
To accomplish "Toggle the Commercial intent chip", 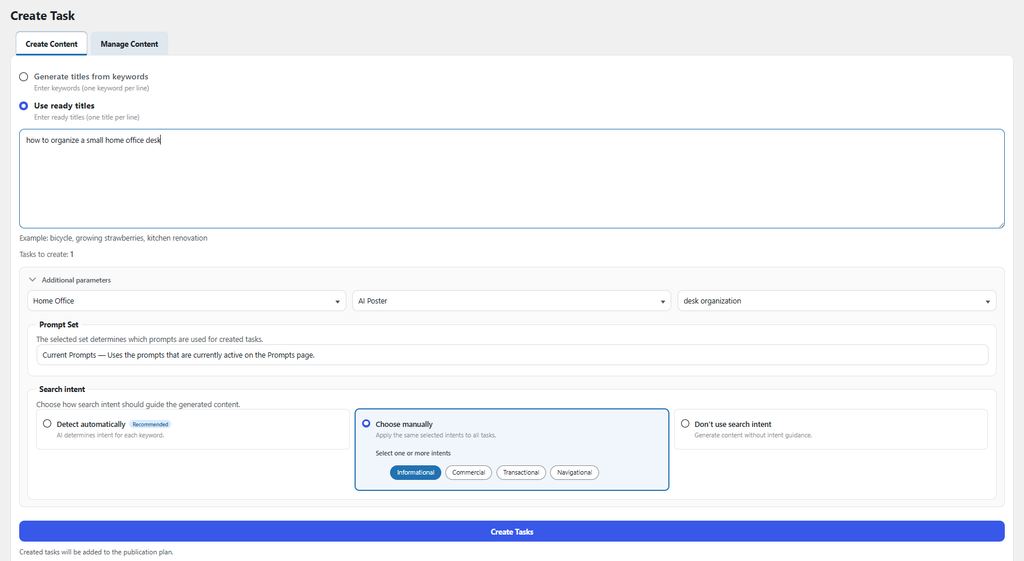I will [x=468, y=472].
